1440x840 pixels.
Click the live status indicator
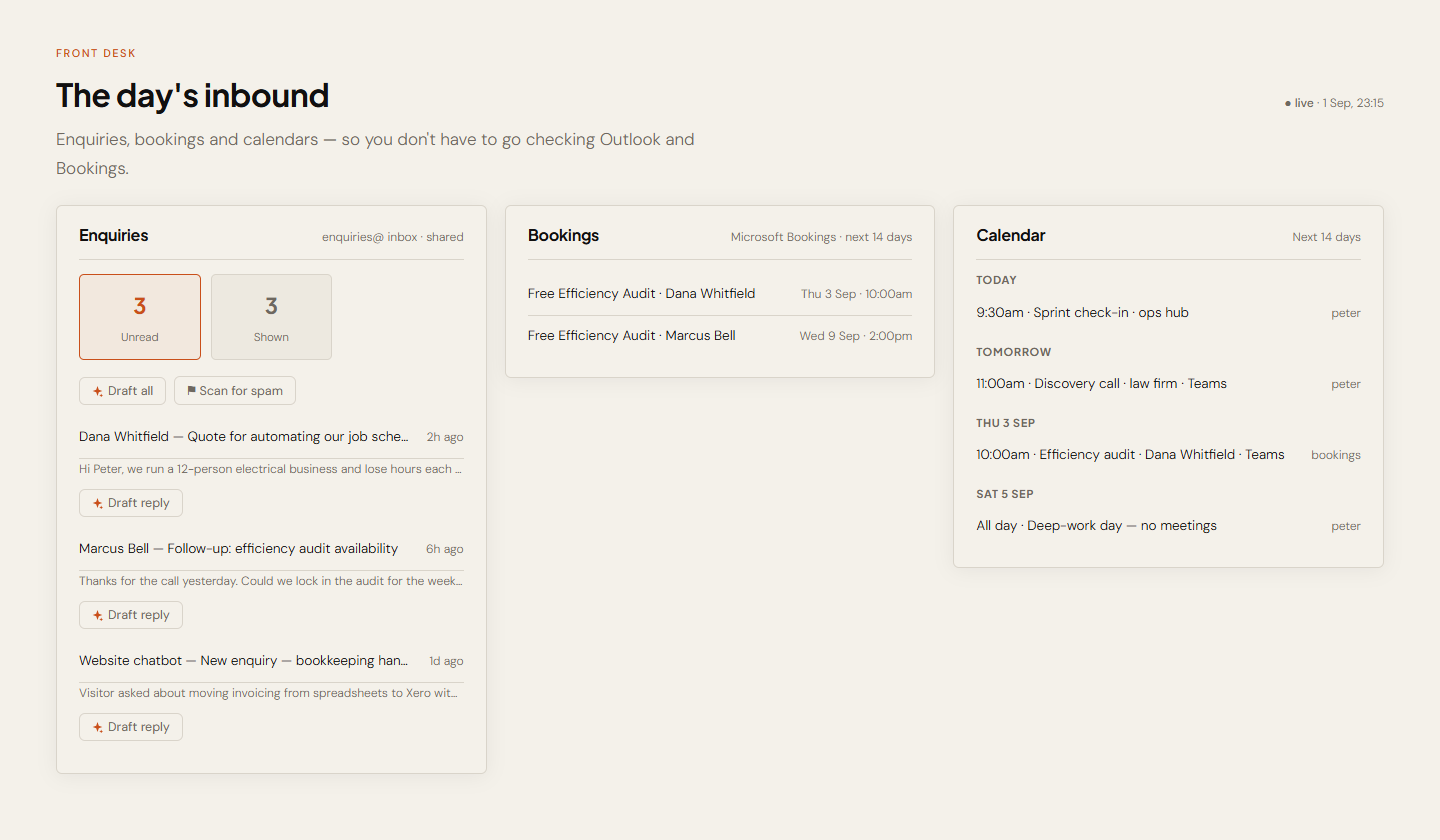click(1299, 103)
